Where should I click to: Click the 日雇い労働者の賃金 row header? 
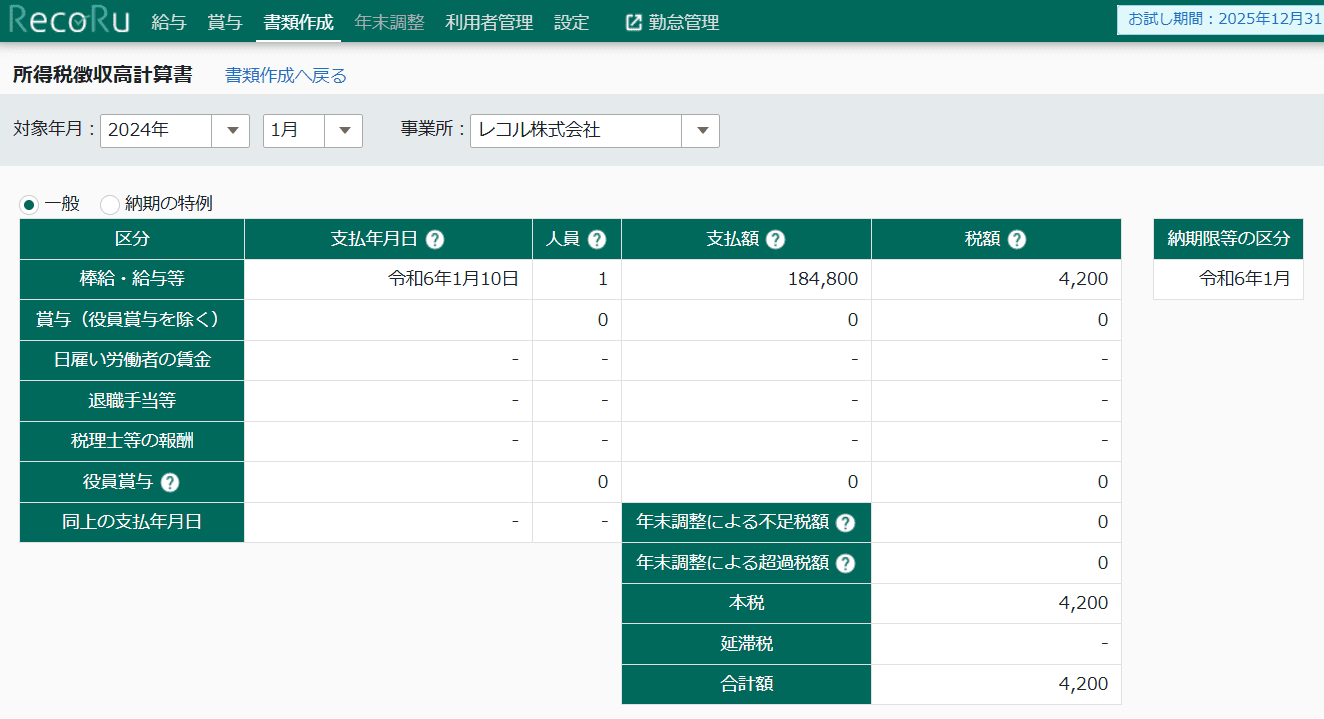tap(132, 360)
